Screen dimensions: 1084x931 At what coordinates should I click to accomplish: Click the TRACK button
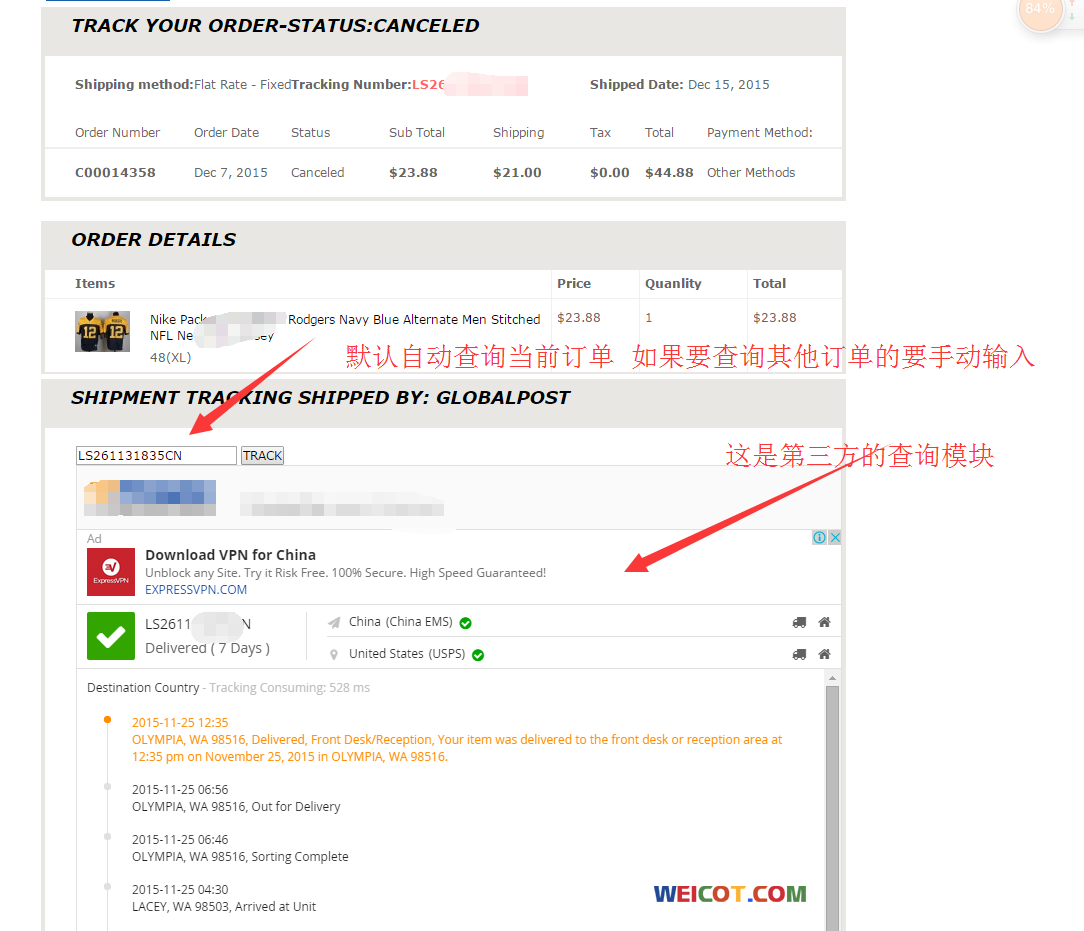pyautogui.click(x=262, y=455)
